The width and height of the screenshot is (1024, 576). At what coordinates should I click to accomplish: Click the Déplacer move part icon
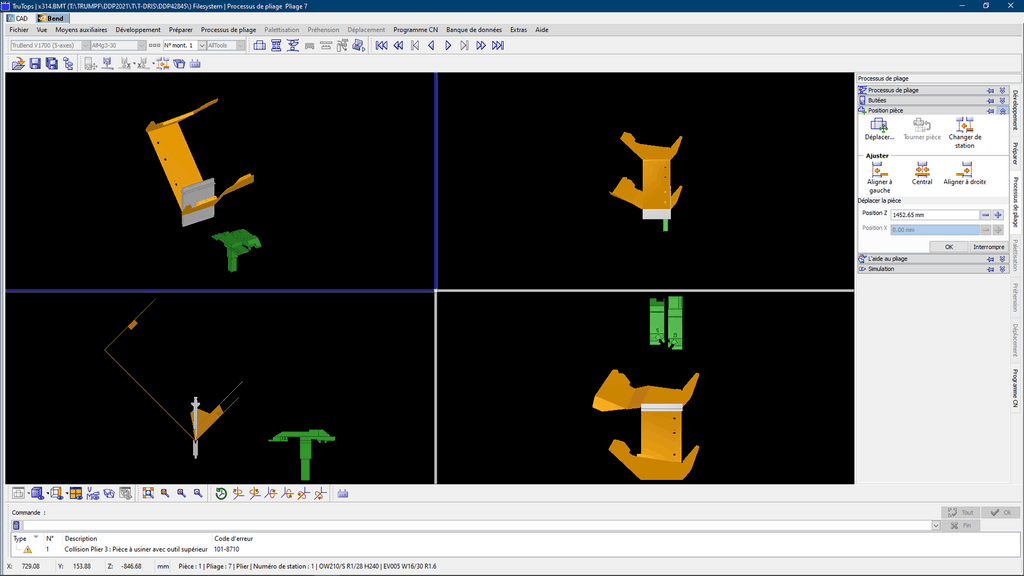pyautogui.click(x=879, y=129)
